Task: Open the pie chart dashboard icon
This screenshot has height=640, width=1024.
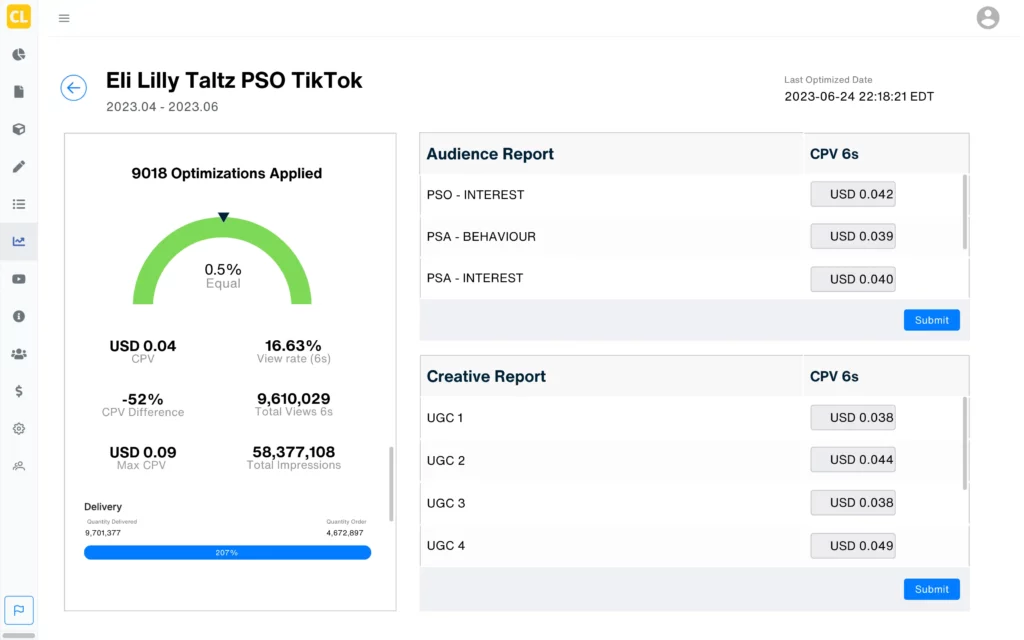Action: click(x=19, y=54)
